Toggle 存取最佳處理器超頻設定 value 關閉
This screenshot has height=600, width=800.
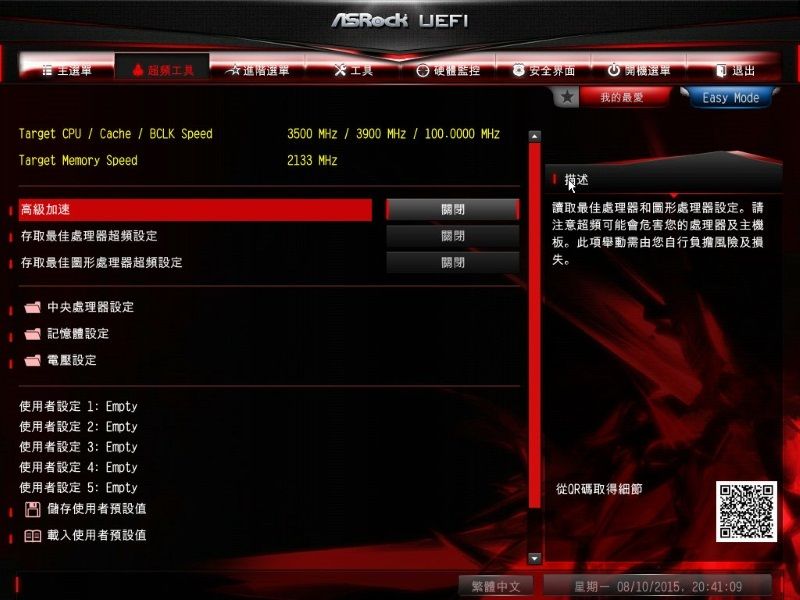pyautogui.click(x=453, y=236)
